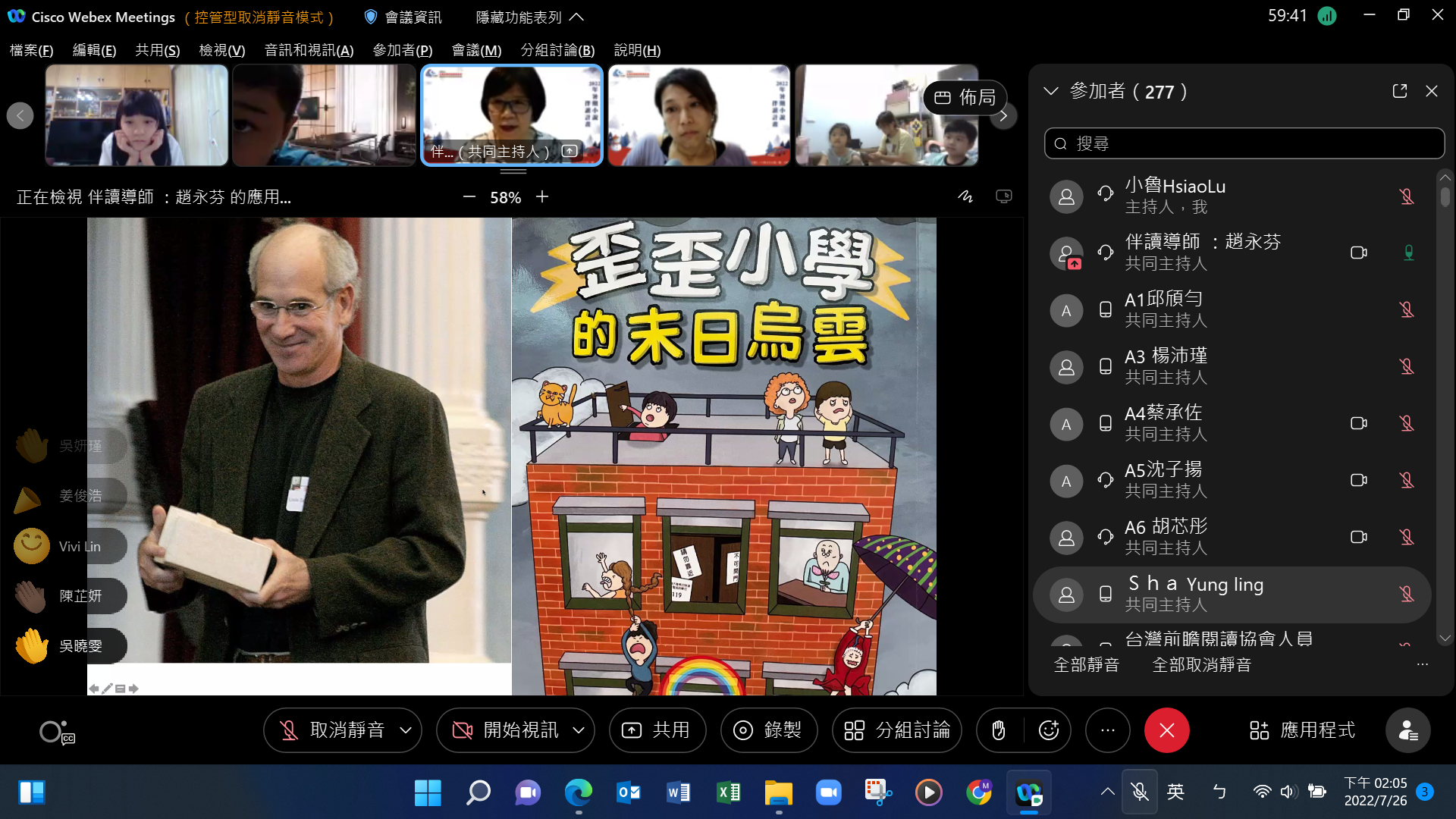Screen dimensions: 1456x819
Task: Open 檢視(V) menu
Action: pos(221,50)
